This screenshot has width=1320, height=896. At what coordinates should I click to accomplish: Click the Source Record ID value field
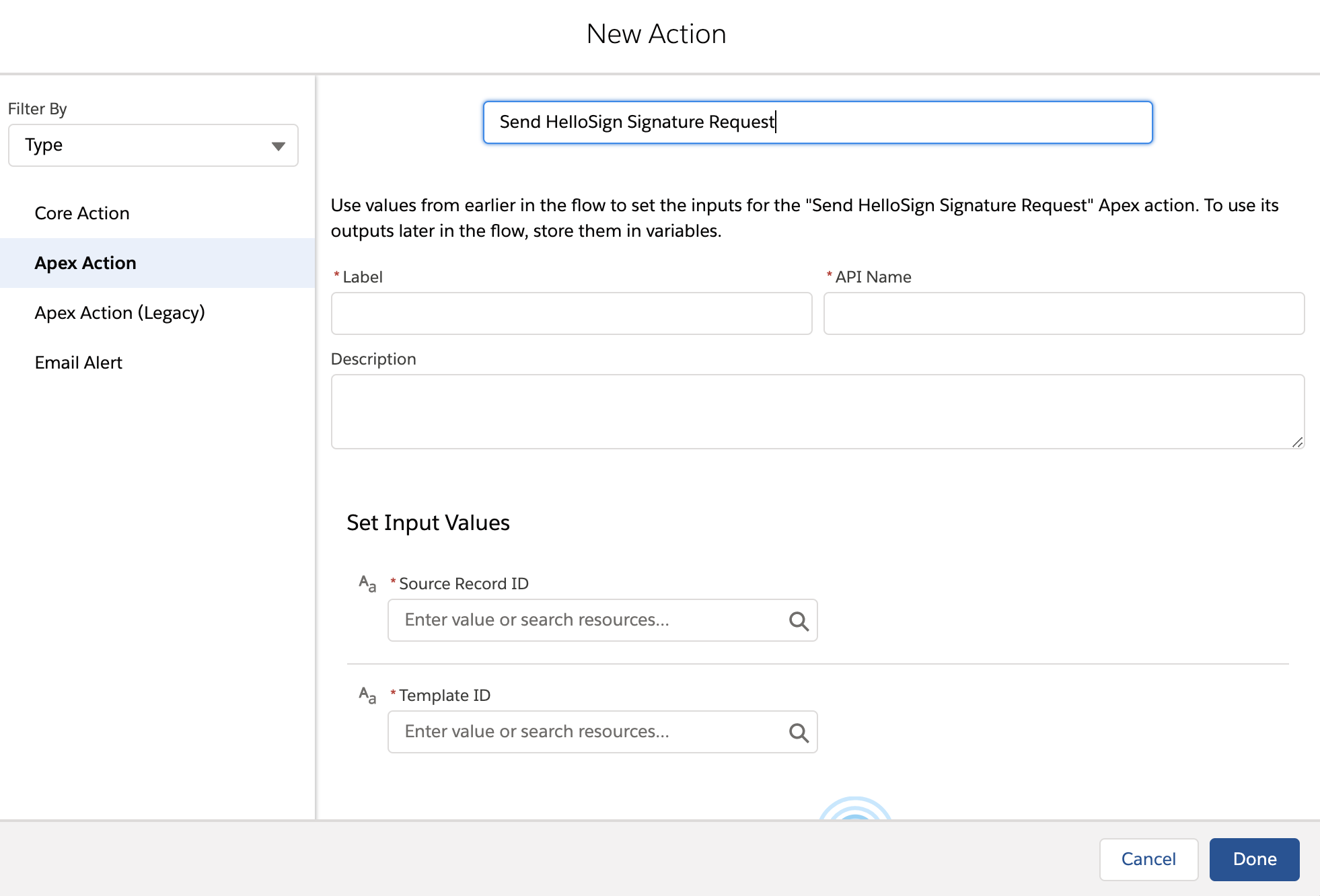click(585, 620)
